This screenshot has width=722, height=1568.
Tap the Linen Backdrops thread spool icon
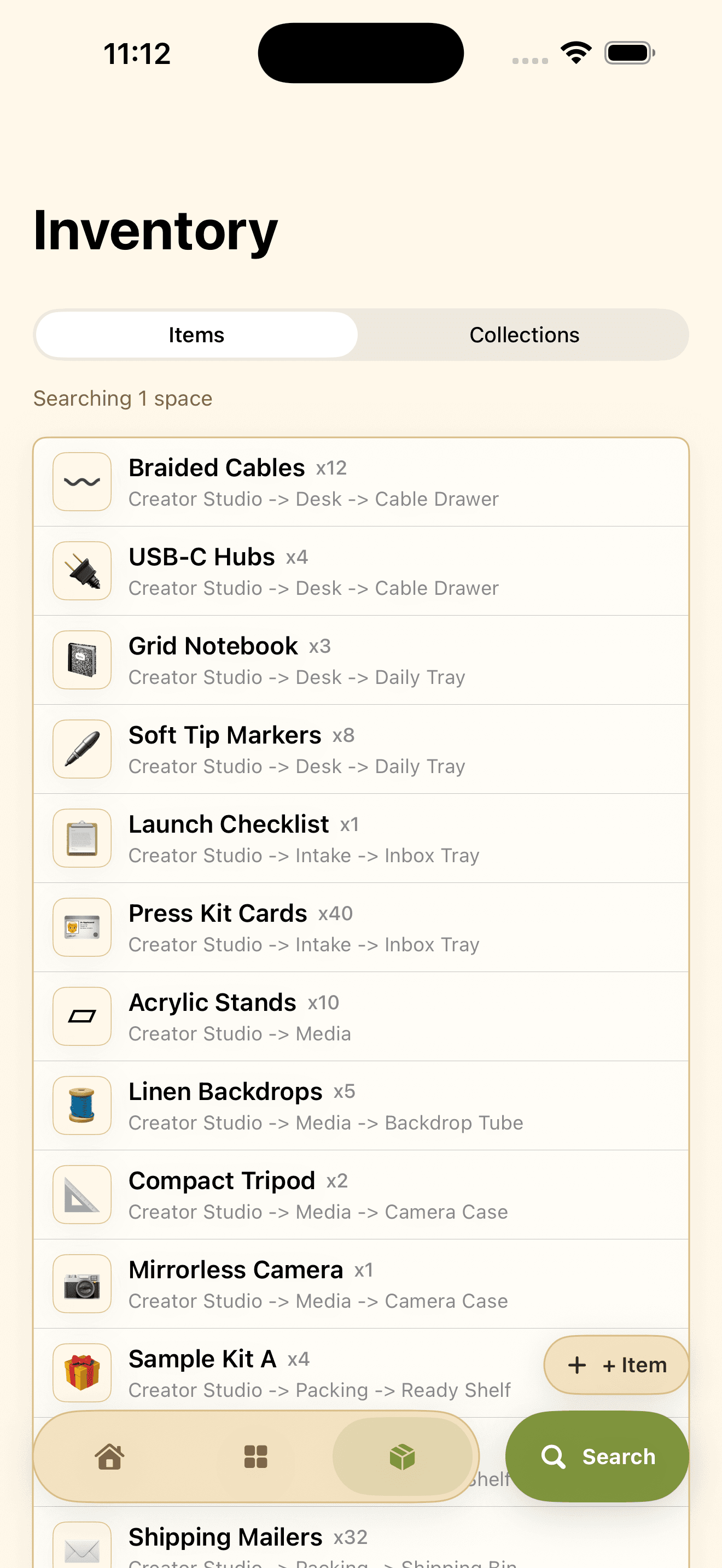pos(82,1105)
